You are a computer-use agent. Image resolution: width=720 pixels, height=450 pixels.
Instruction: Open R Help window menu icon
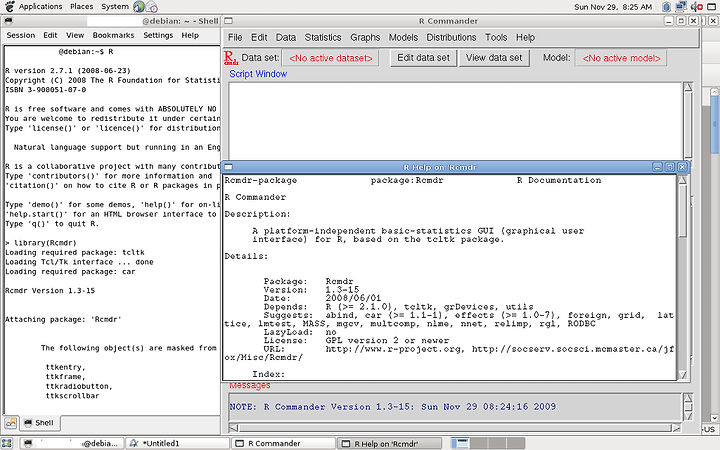[x=228, y=167]
